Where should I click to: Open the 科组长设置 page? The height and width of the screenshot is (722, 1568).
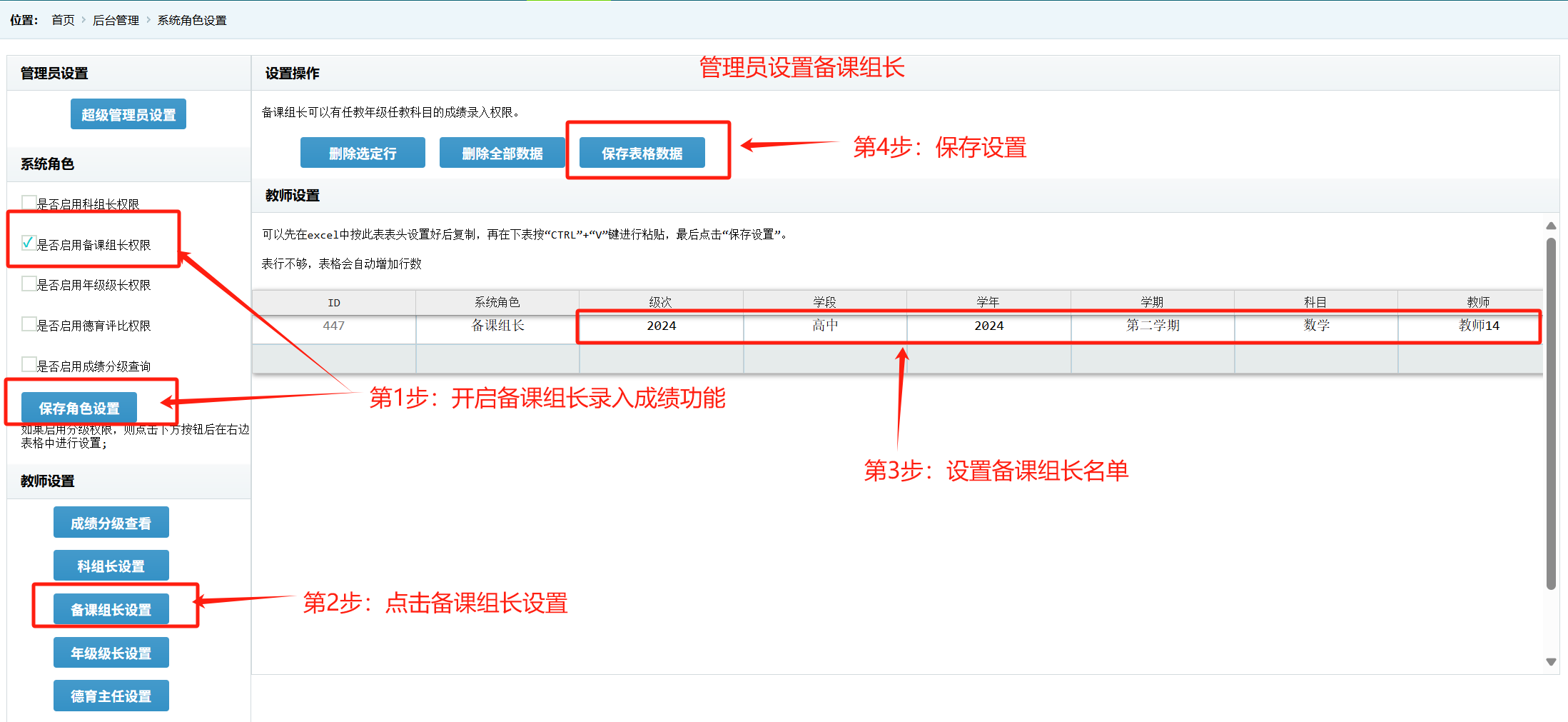[111, 566]
